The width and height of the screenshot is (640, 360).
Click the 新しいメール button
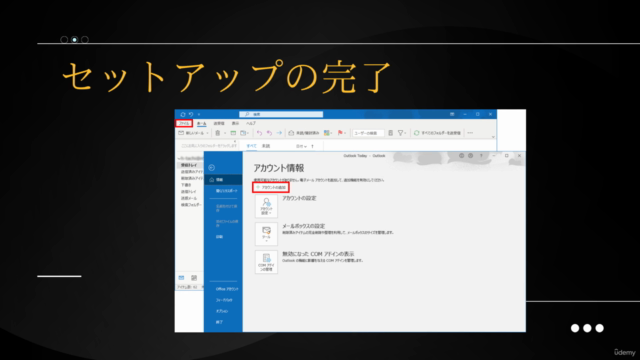point(191,133)
